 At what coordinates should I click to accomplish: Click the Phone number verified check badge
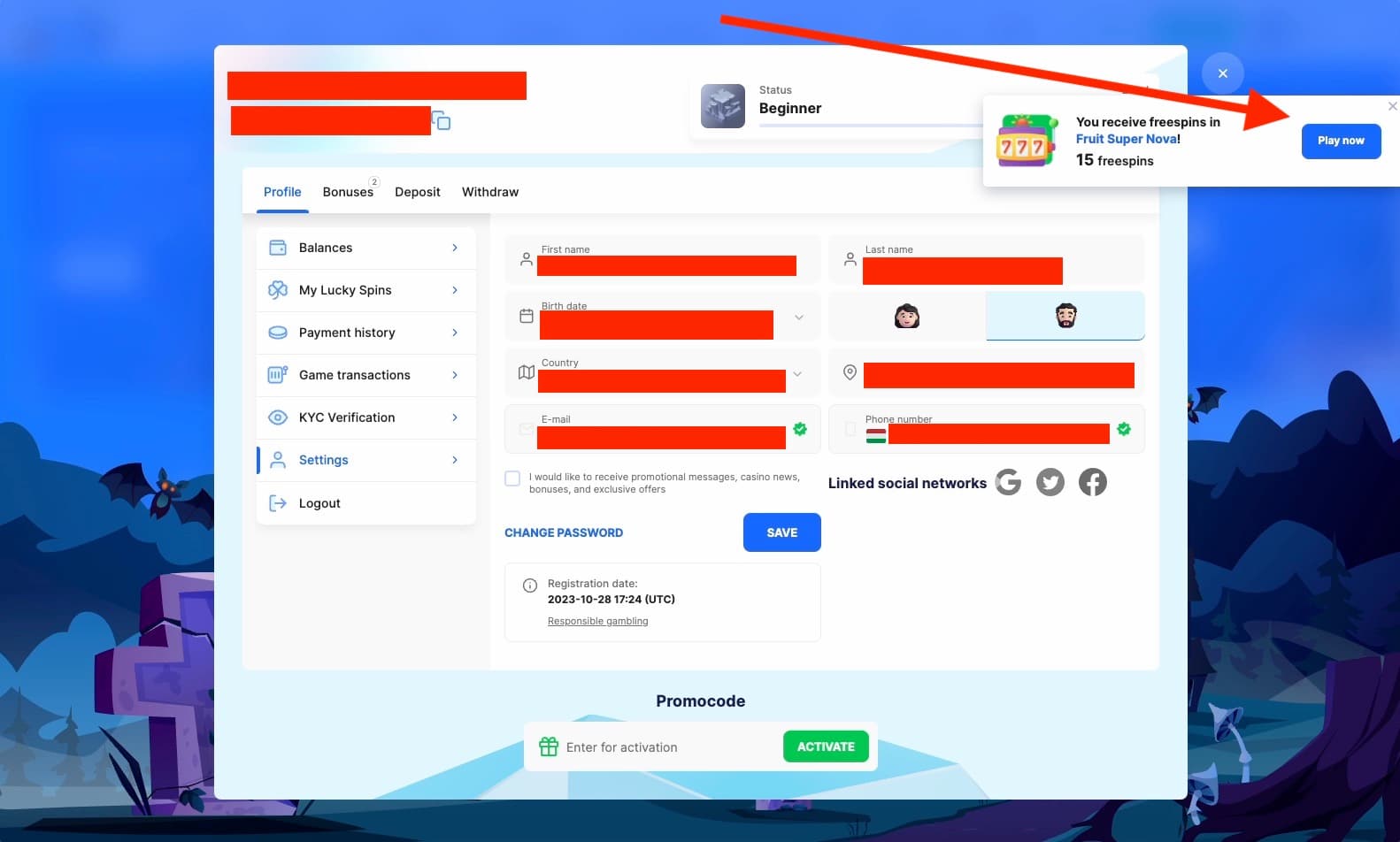(x=1124, y=429)
